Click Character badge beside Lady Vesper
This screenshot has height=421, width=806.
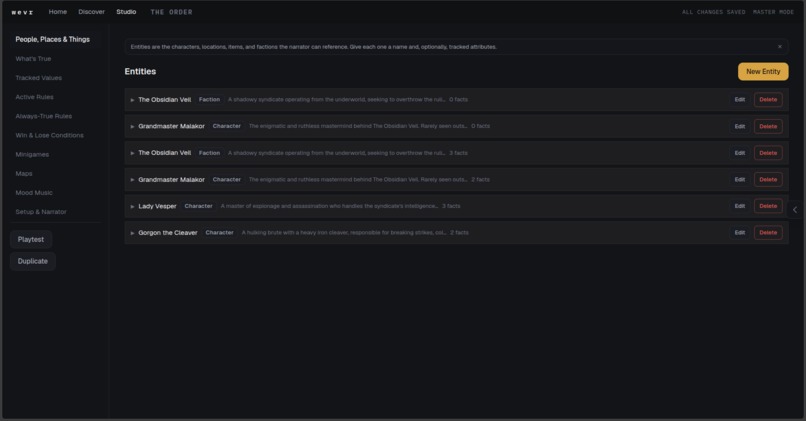(198, 206)
